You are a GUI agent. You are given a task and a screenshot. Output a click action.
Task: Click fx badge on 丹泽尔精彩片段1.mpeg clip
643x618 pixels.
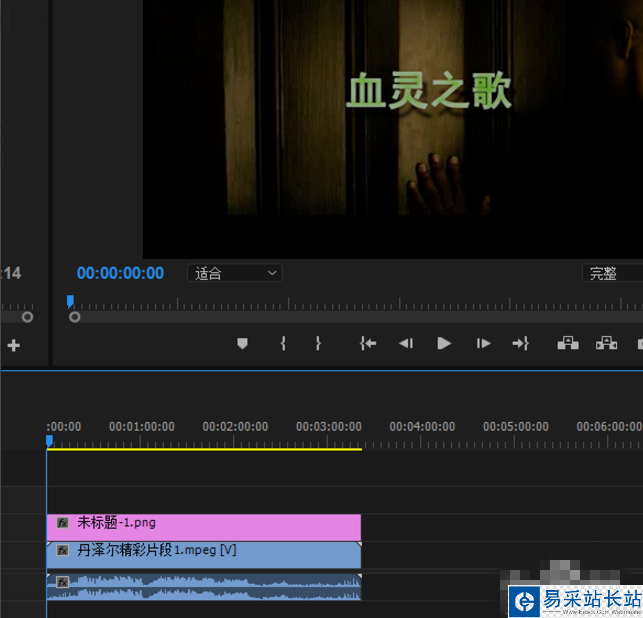[62, 550]
